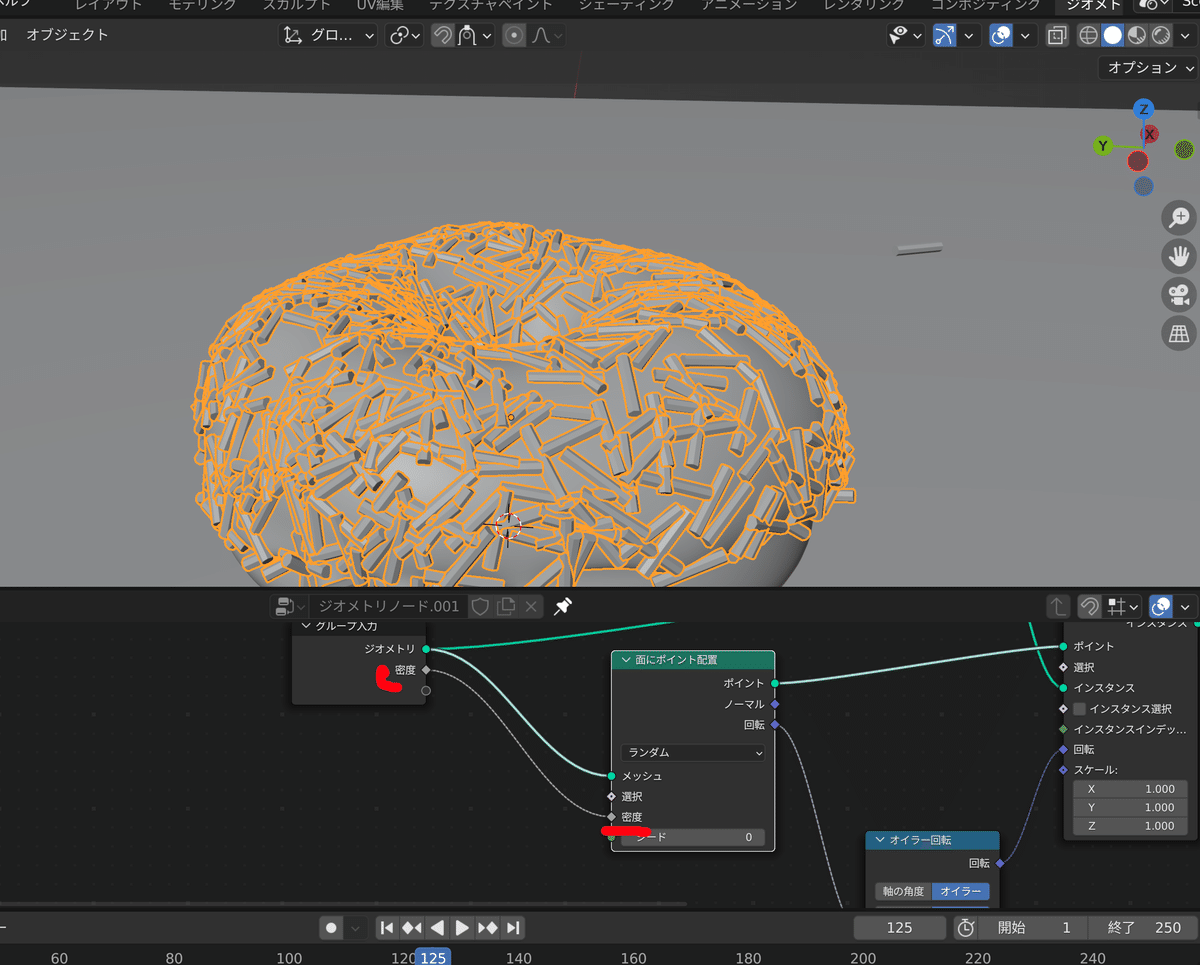Toggle the magnet snap icon in the 3D viewport header
Image resolution: width=1200 pixels, height=965 pixels.
click(x=443, y=35)
